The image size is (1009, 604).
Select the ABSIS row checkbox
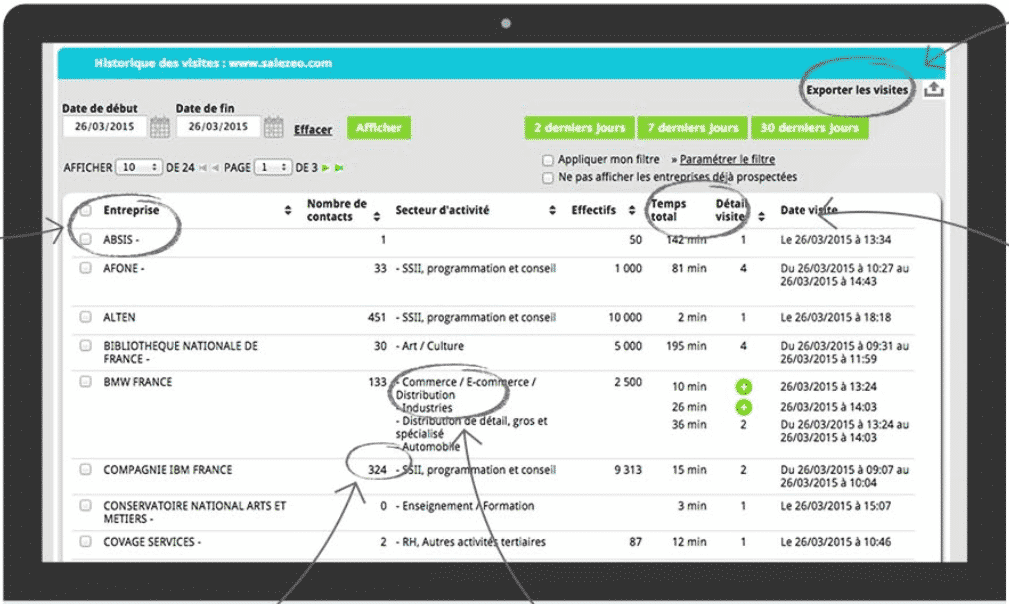pos(86,239)
